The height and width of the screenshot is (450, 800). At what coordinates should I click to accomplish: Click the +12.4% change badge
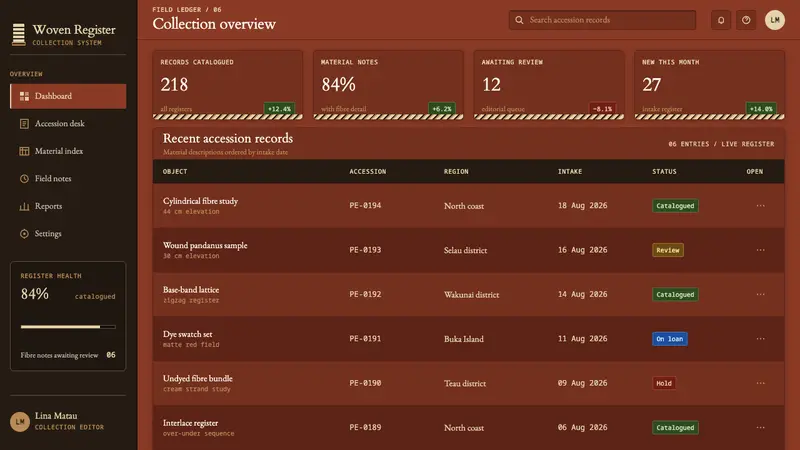point(279,109)
